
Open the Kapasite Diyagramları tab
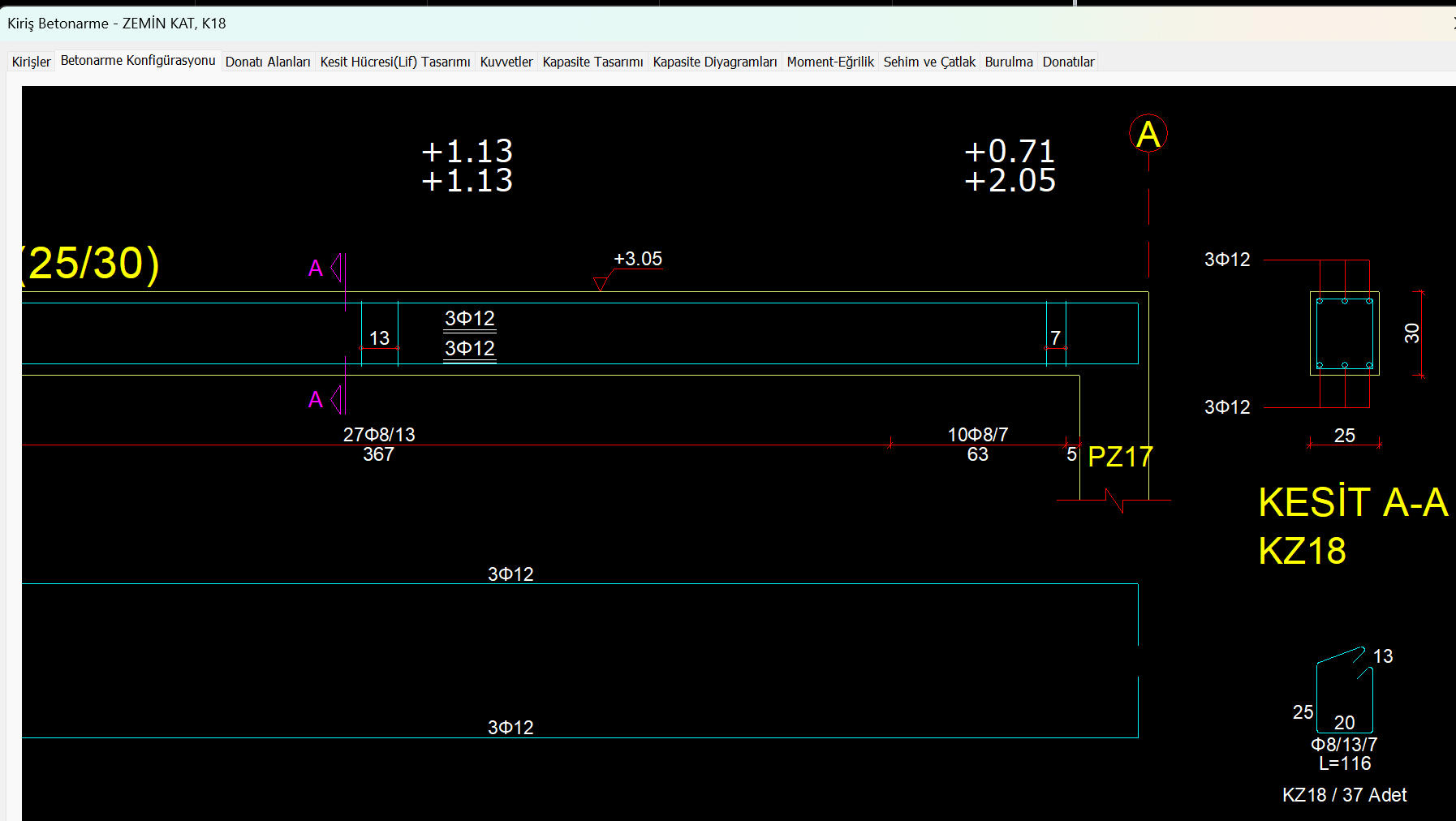click(715, 62)
